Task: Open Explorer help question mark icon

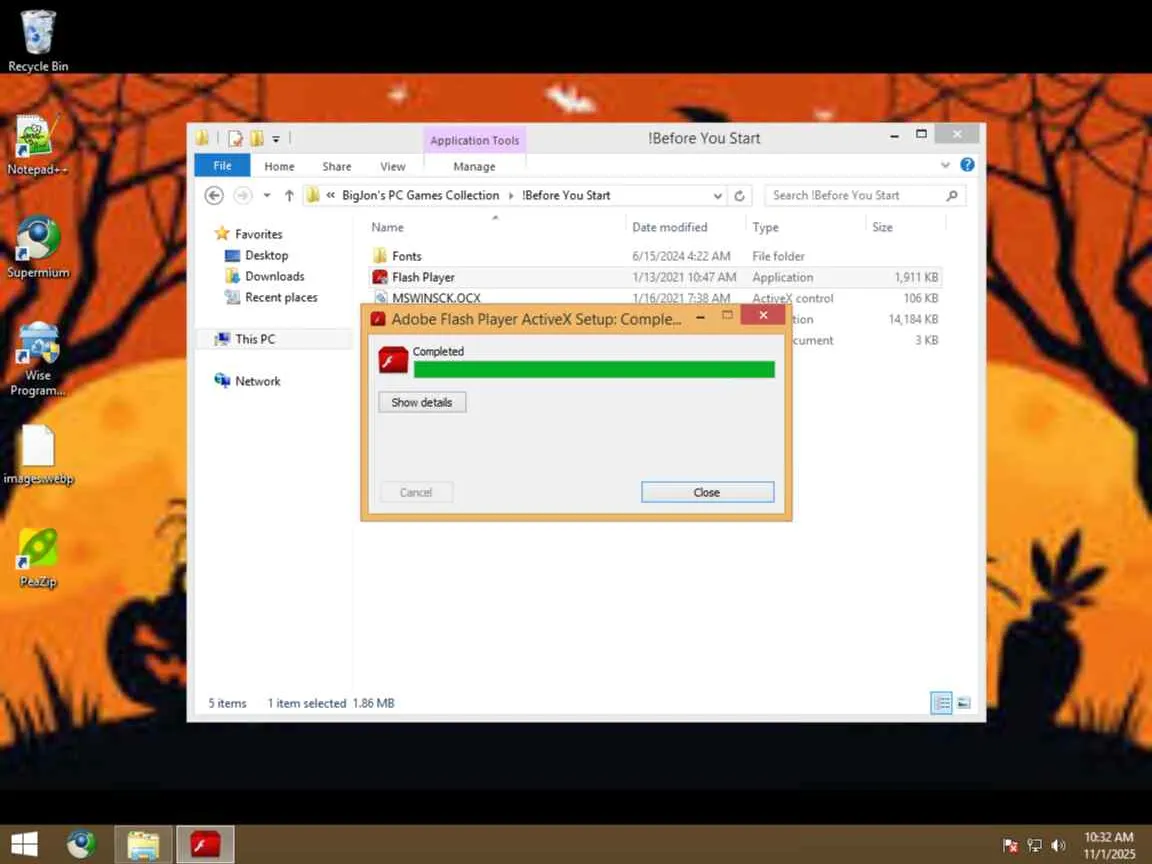Action: pyautogui.click(x=967, y=165)
